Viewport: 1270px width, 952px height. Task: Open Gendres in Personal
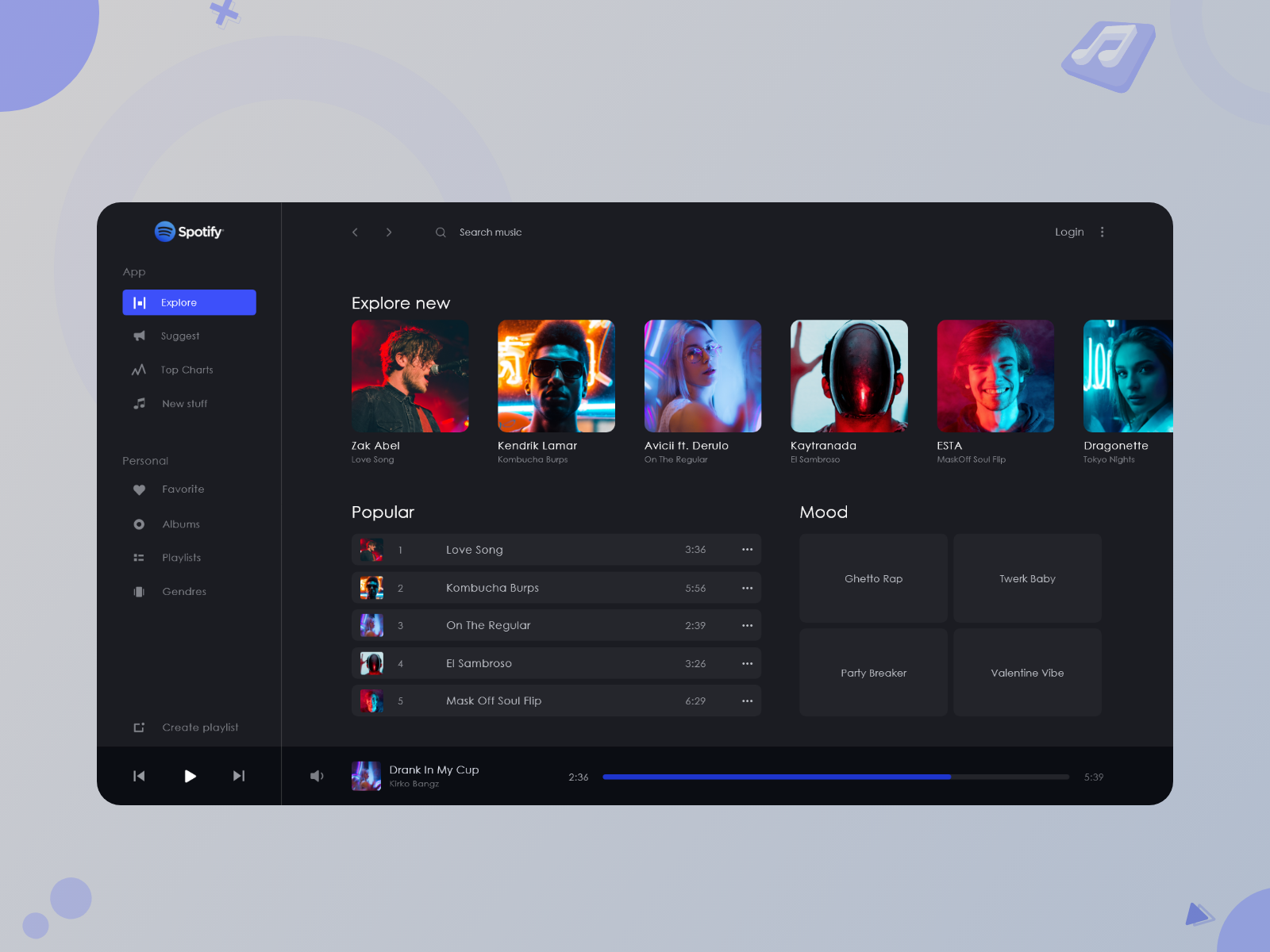point(184,592)
